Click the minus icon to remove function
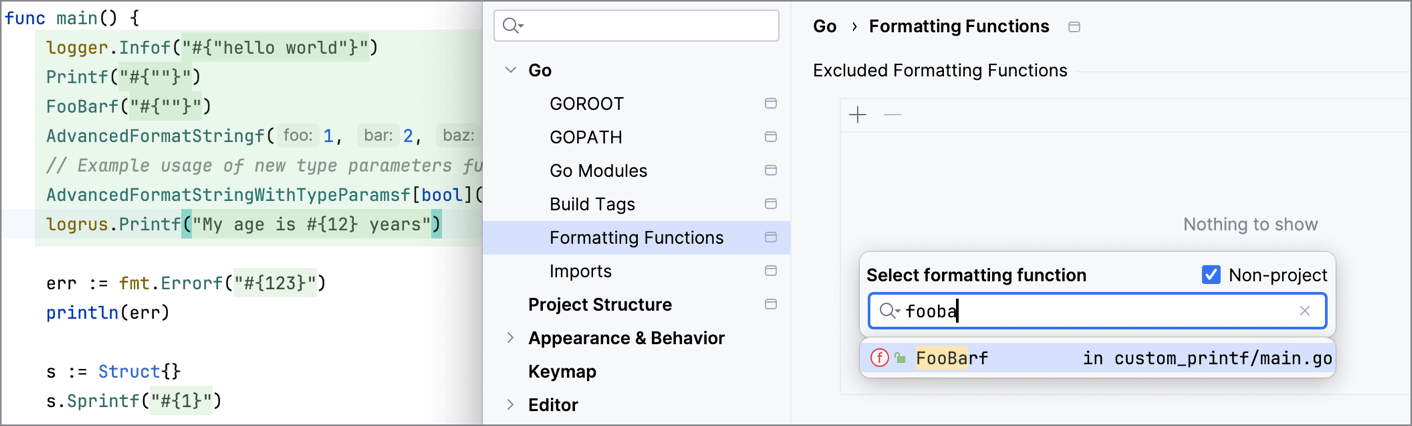 [892, 115]
